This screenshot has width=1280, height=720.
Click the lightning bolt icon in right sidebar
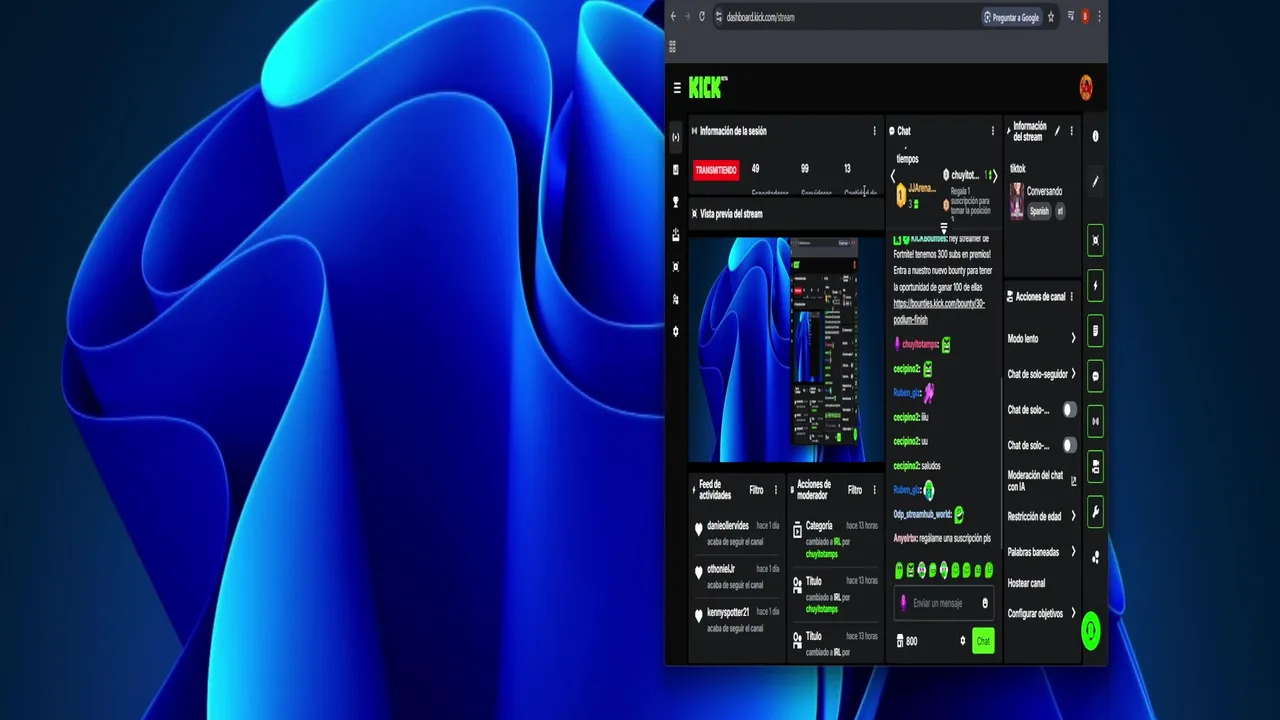click(1095, 285)
